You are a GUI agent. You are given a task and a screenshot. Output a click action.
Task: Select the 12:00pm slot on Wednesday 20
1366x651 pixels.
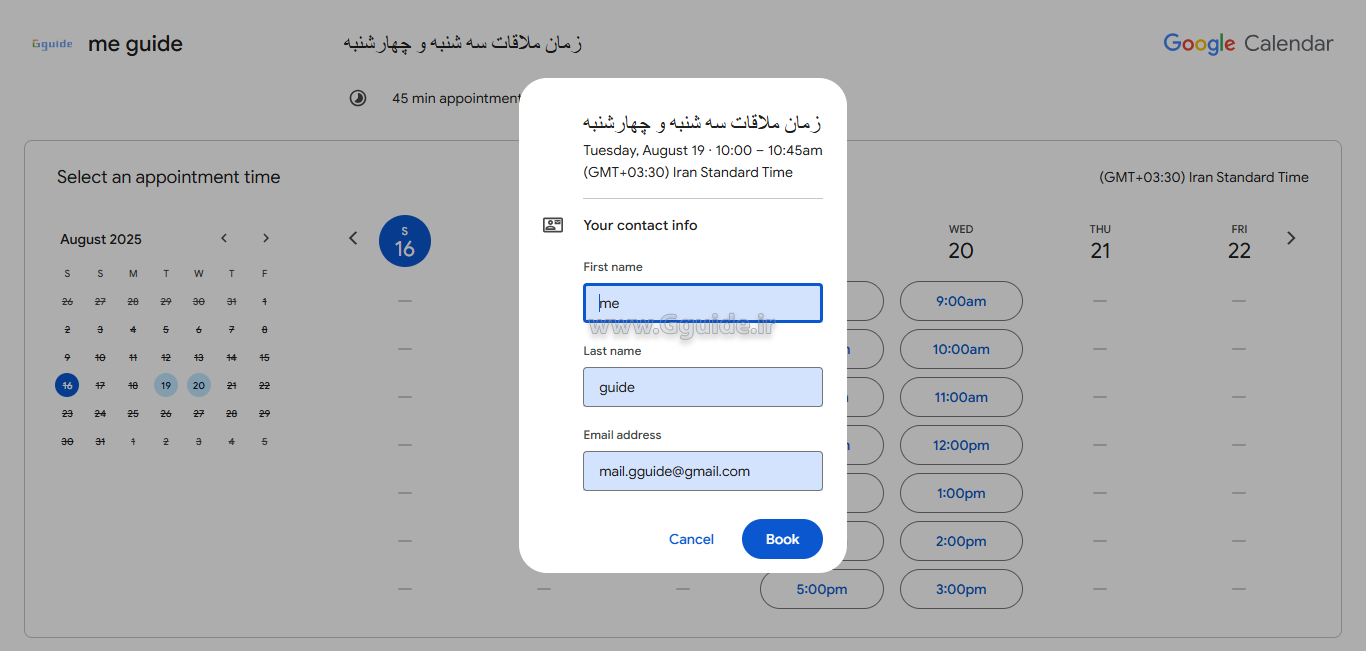pos(961,445)
